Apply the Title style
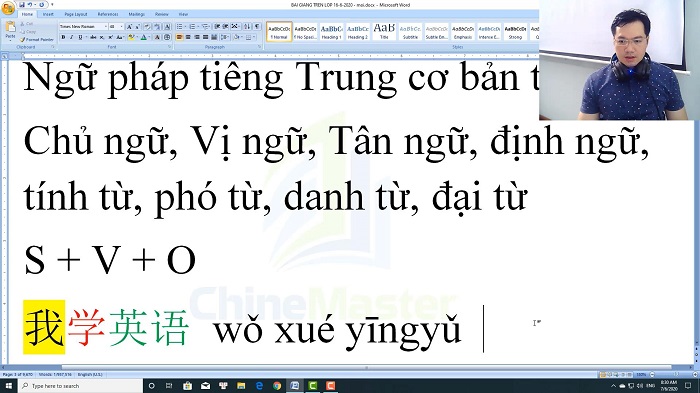Image resolution: width=700 pixels, height=393 pixels. [384, 32]
